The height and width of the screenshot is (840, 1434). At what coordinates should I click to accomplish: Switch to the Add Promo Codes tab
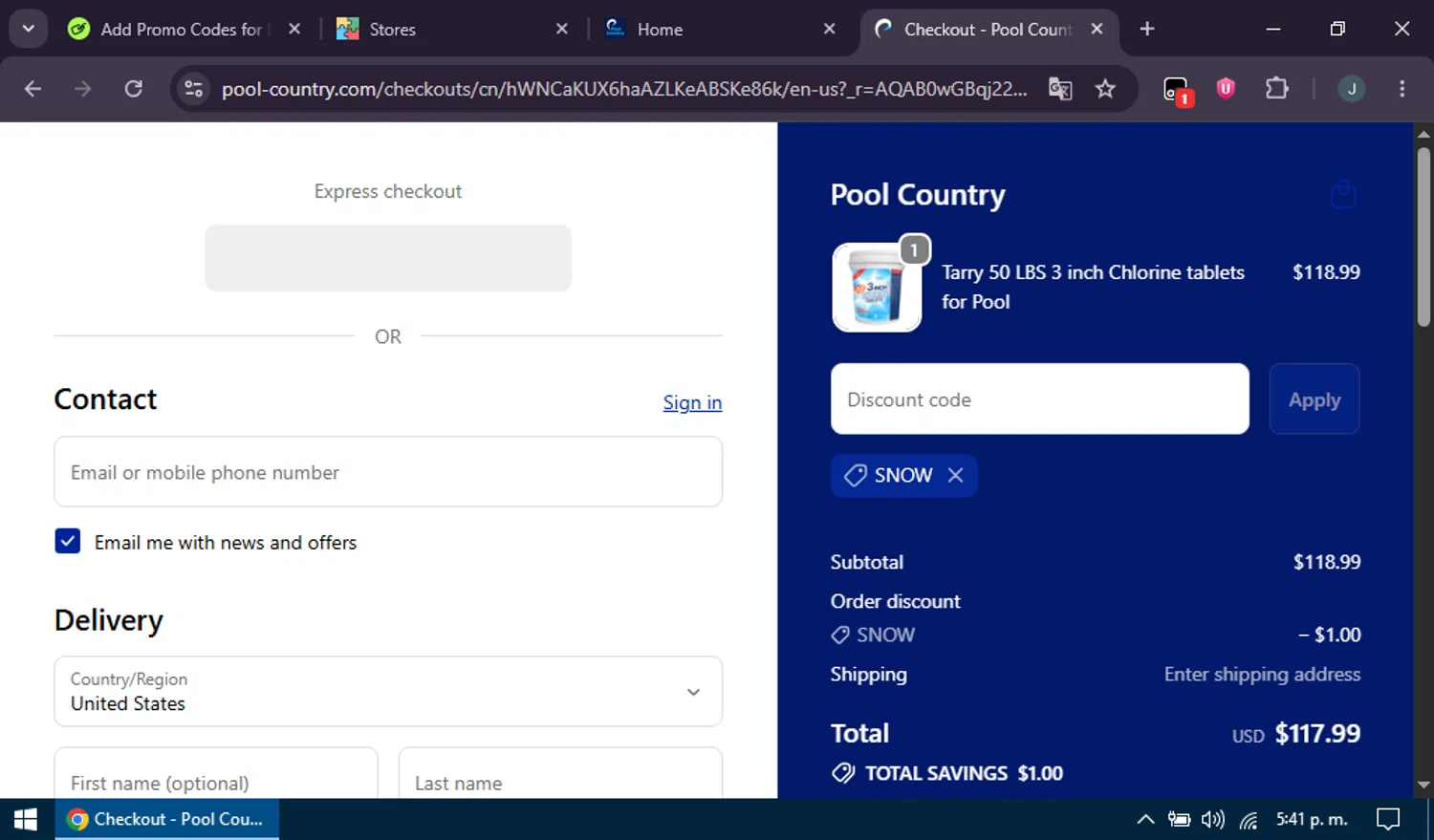(x=184, y=29)
